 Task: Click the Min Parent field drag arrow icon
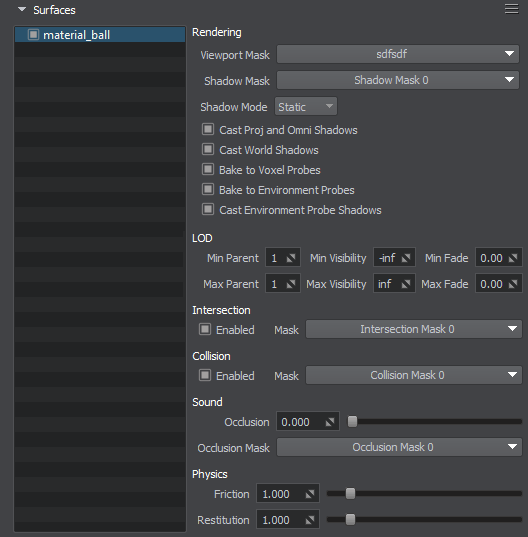291,258
